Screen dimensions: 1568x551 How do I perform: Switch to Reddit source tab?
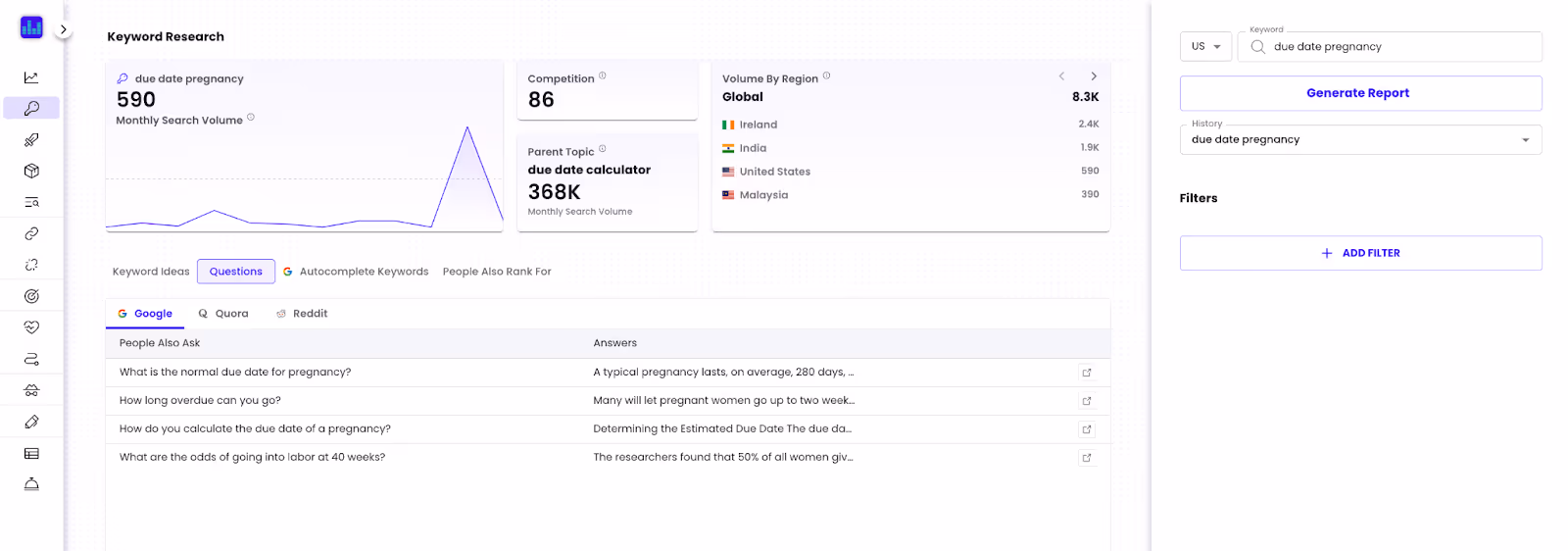coord(302,314)
